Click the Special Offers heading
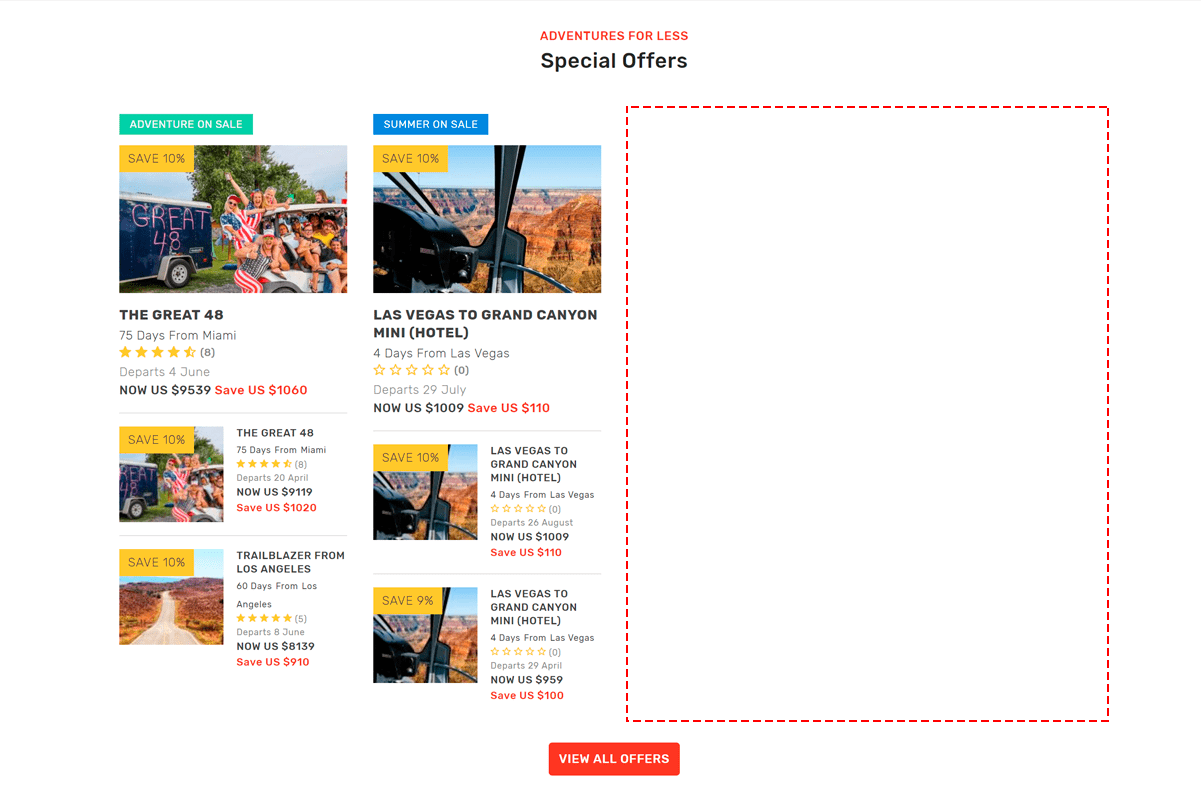 tap(614, 61)
